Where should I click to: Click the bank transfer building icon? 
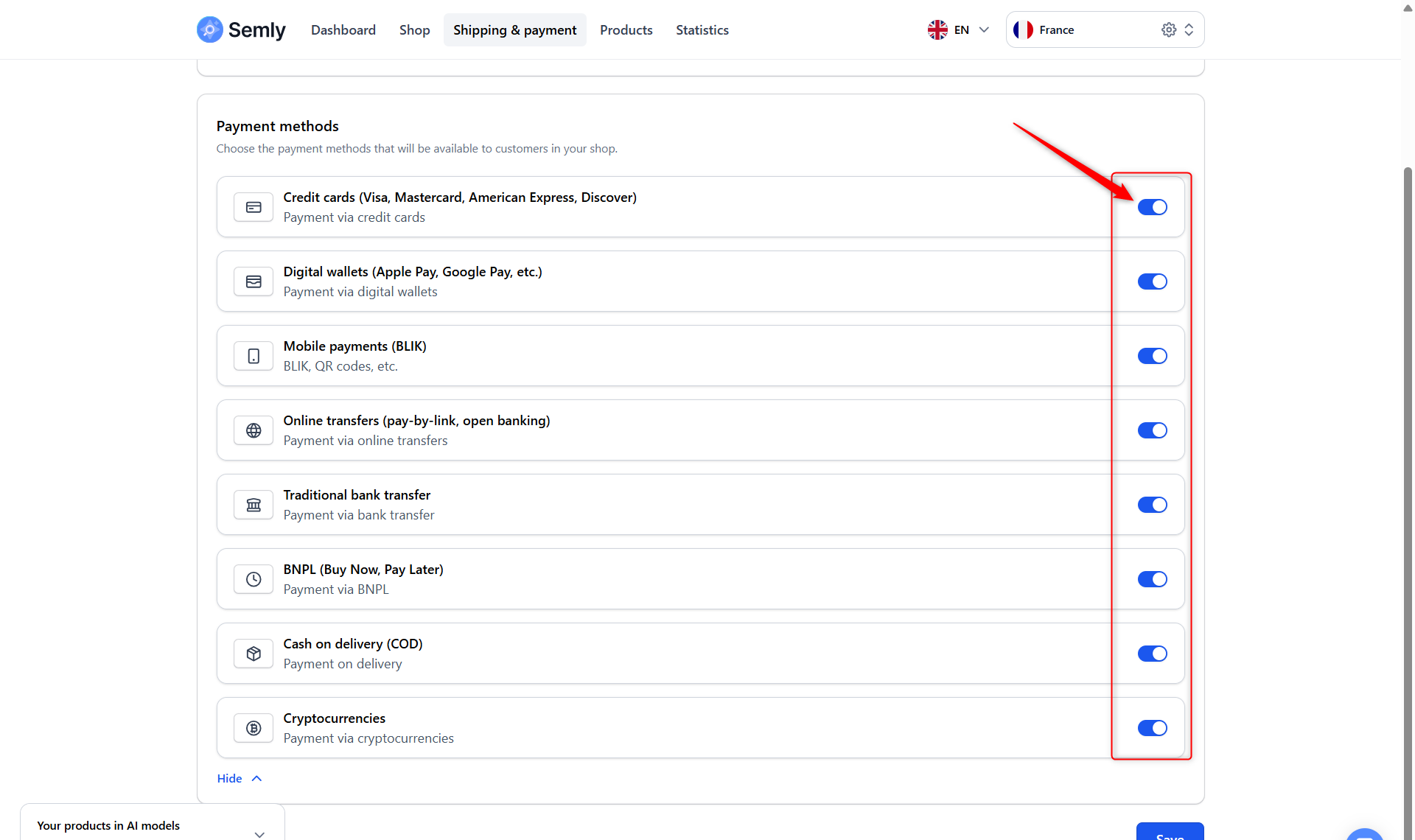[254, 505]
